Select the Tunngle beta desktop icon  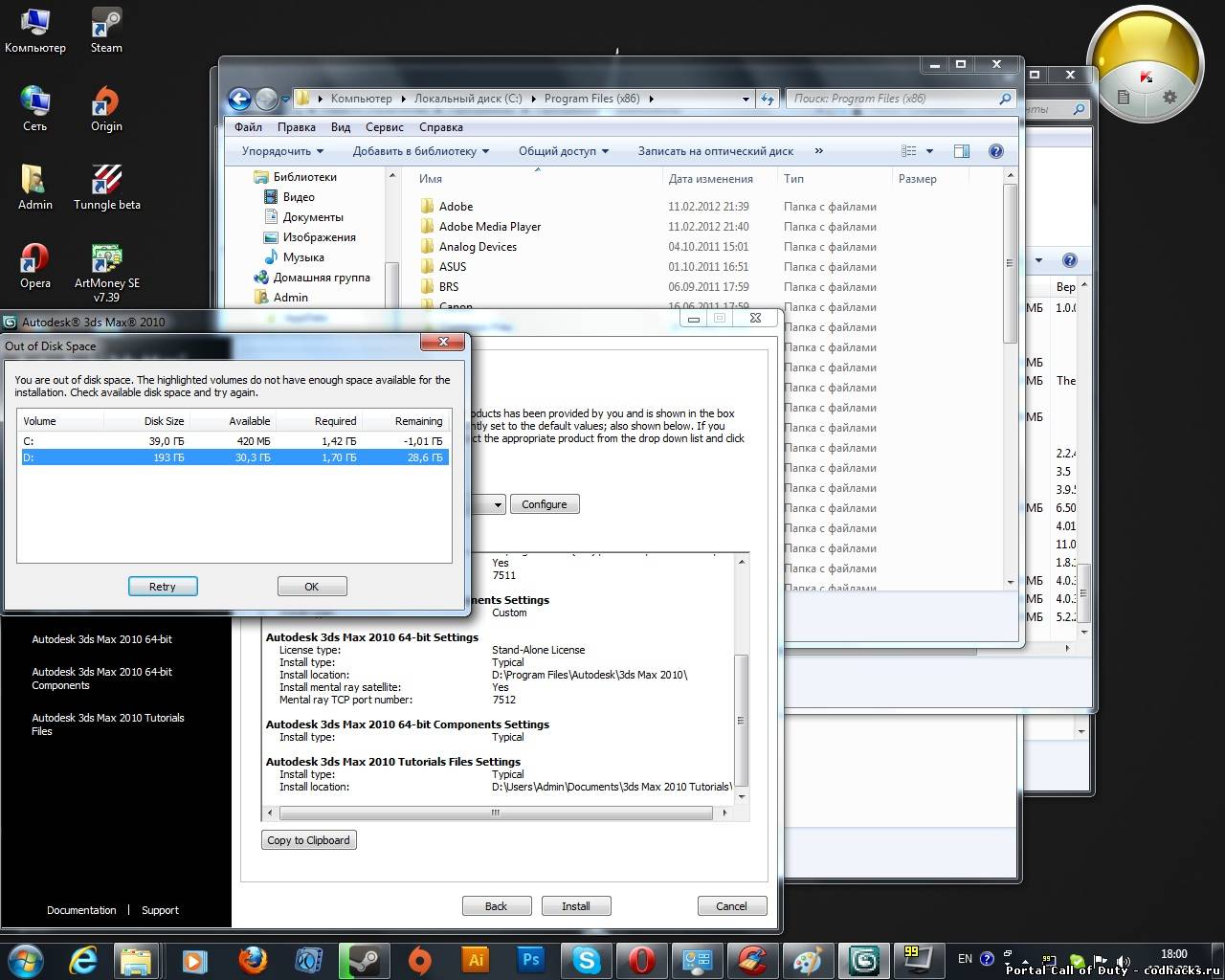tap(107, 188)
